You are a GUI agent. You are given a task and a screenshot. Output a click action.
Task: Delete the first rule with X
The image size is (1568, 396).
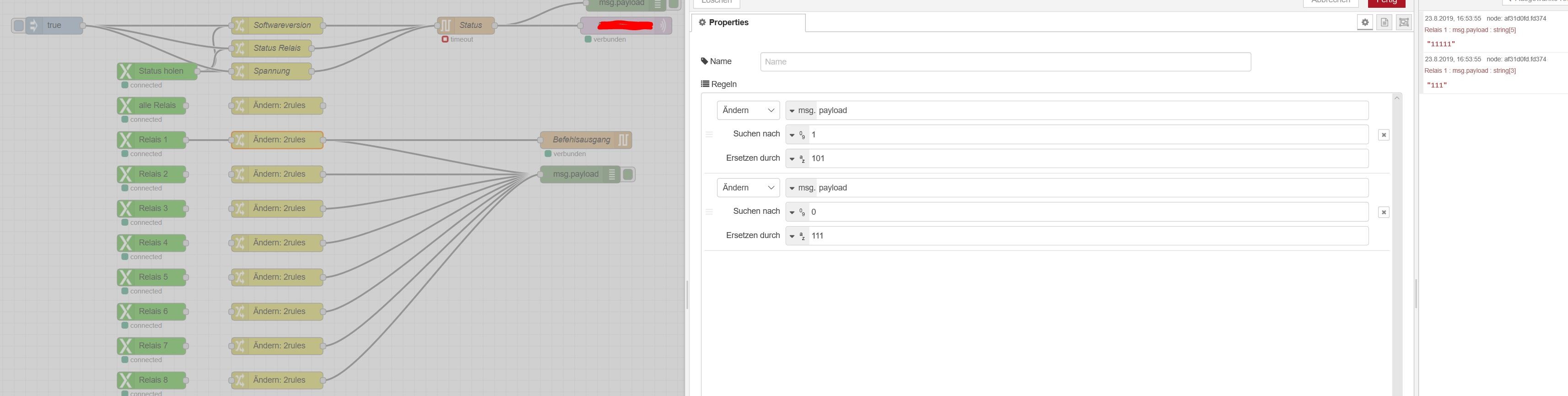click(x=1384, y=135)
